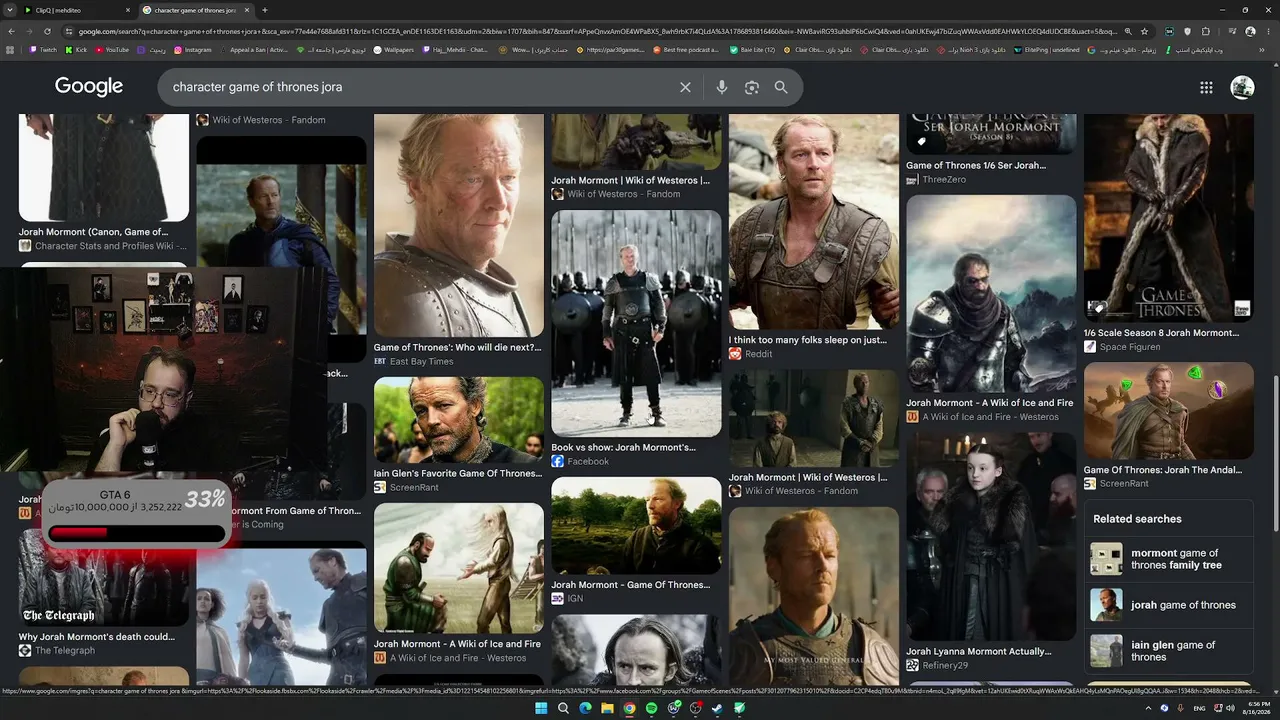This screenshot has height=720, width=1280.
Task: Open the 'Who will die next' Jorah image
Action: pyautogui.click(x=459, y=225)
